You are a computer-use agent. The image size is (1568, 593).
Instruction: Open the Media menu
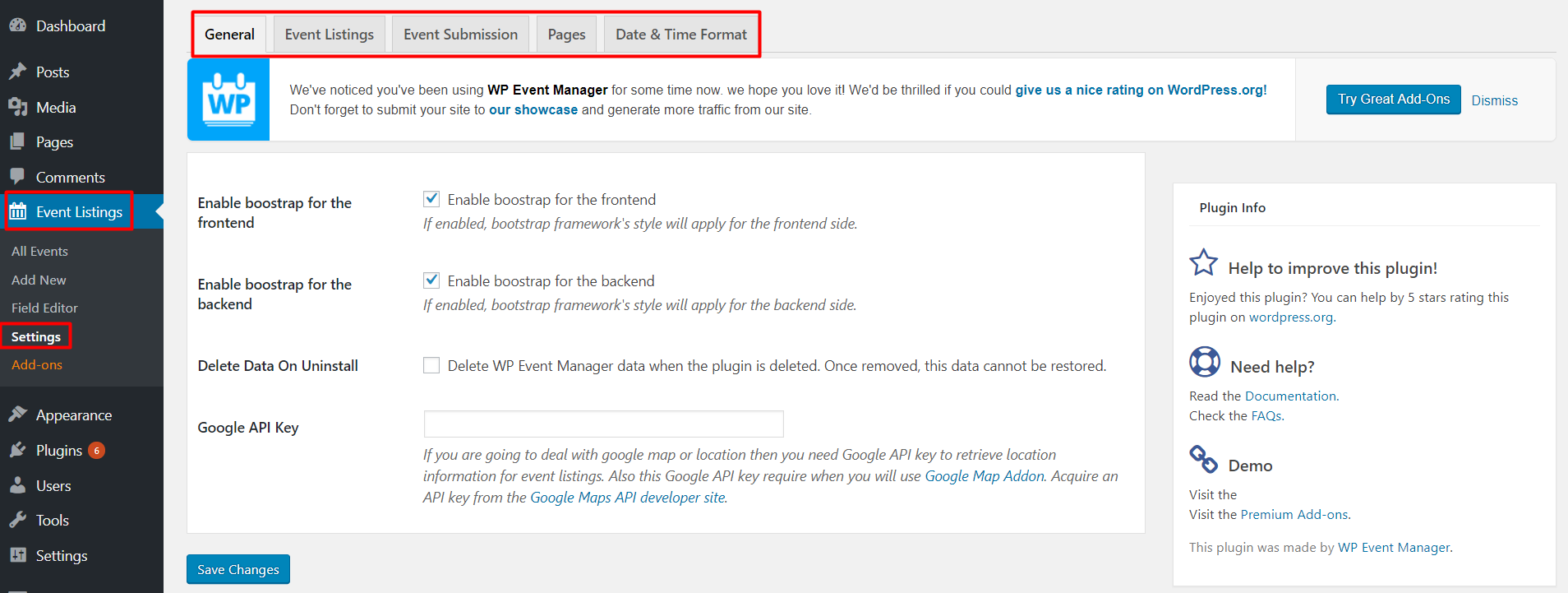56,107
